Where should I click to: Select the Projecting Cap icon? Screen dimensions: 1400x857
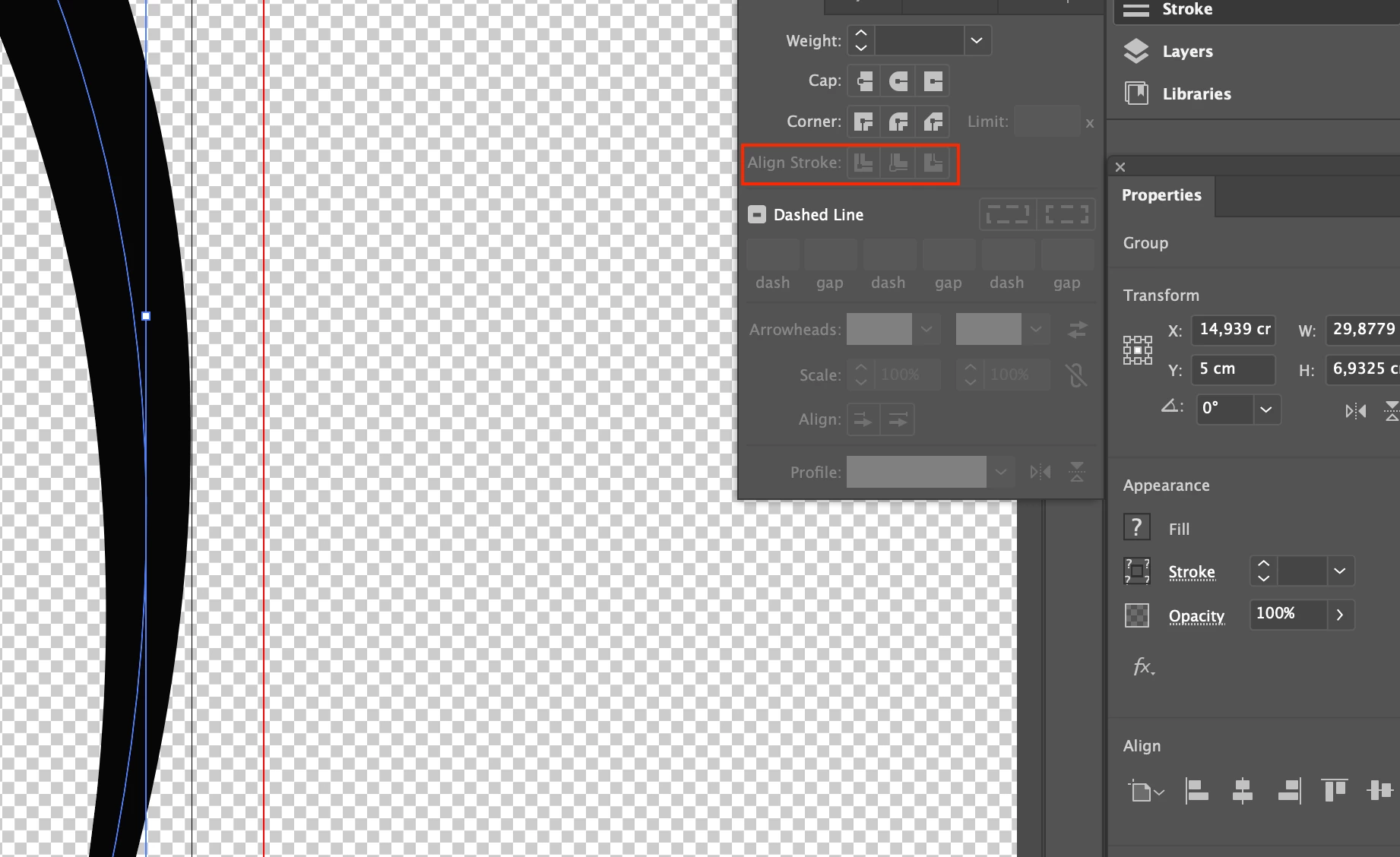(933, 81)
